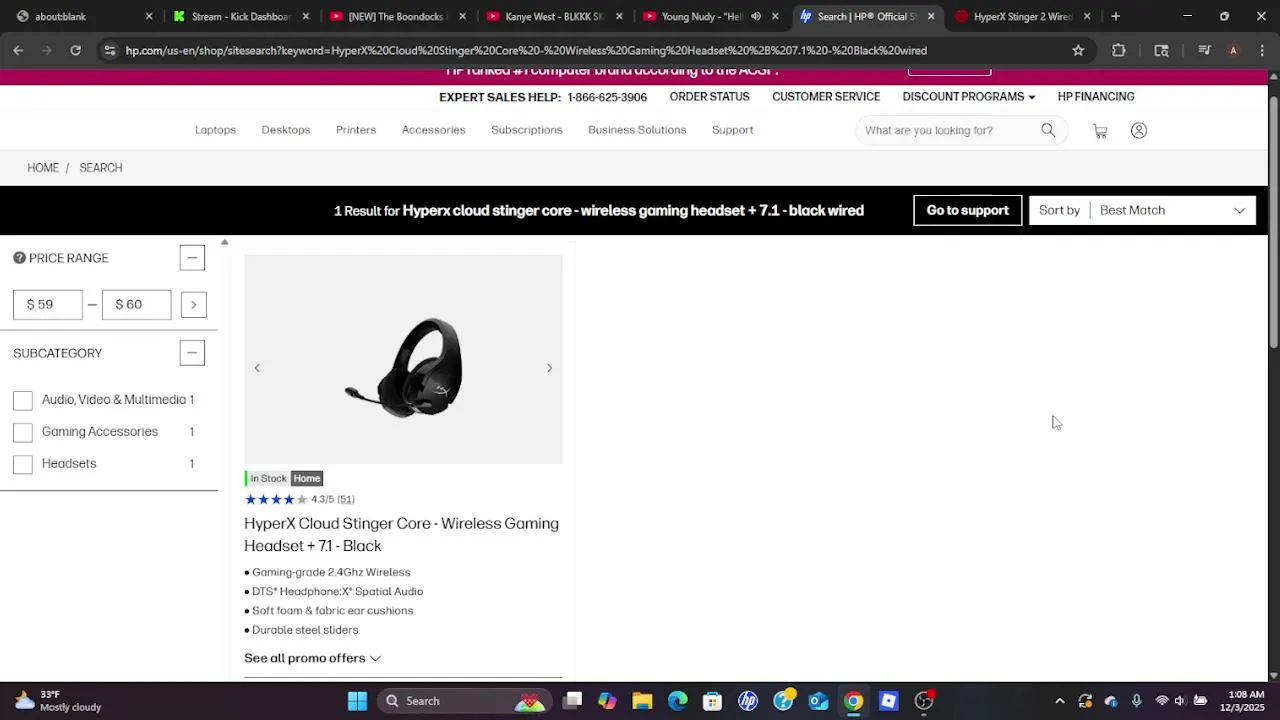Image resolution: width=1280 pixels, height=720 pixels.
Task: Go back to the previous page
Action: (x=18, y=50)
